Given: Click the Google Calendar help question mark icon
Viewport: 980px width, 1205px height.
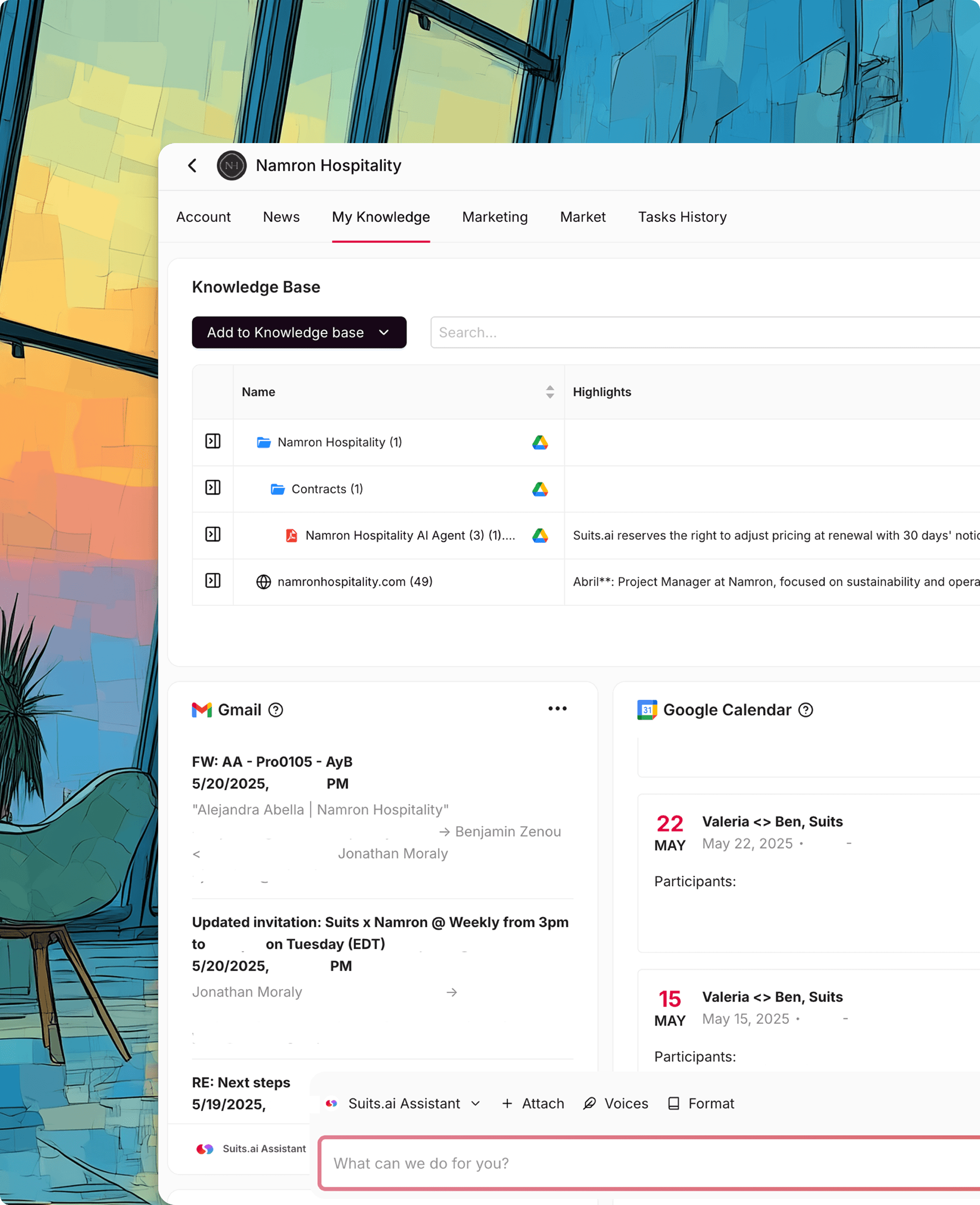Looking at the screenshot, I should pyautogui.click(x=806, y=710).
